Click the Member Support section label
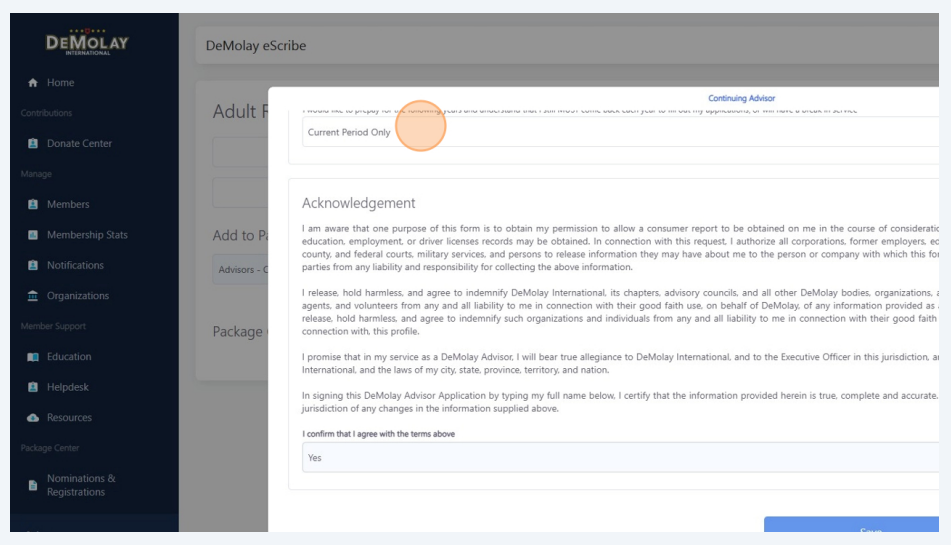Screen dimensions: 951x545 click(x=53, y=326)
